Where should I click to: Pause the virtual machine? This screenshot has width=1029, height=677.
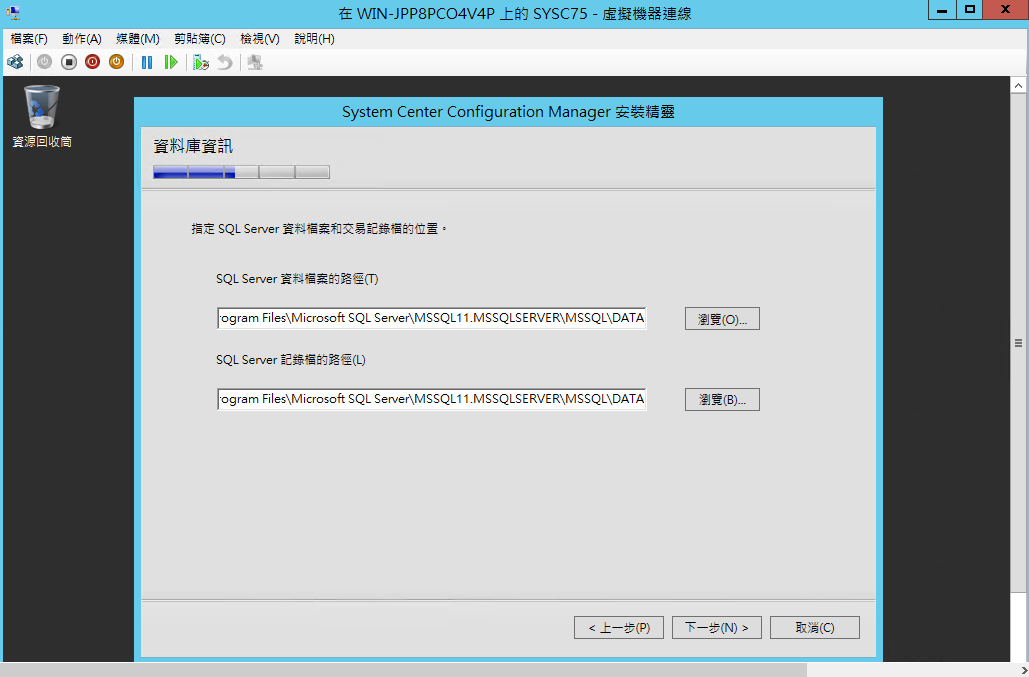pyautogui.click(x=147, y=62)
